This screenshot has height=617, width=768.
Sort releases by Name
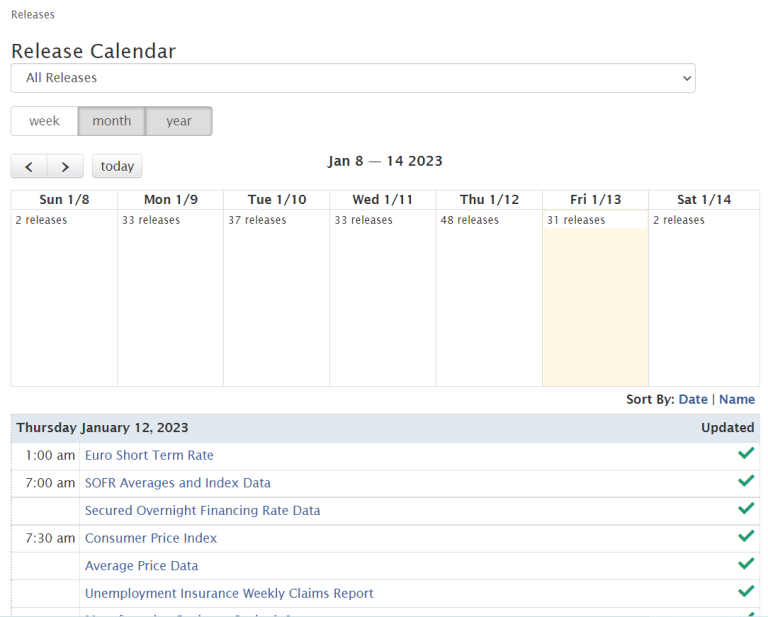pos(737,399)
